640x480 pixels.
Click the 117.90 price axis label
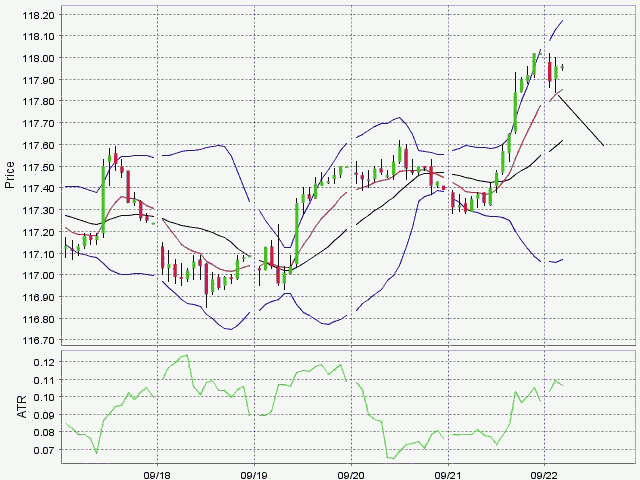click(x=39, y=80)
